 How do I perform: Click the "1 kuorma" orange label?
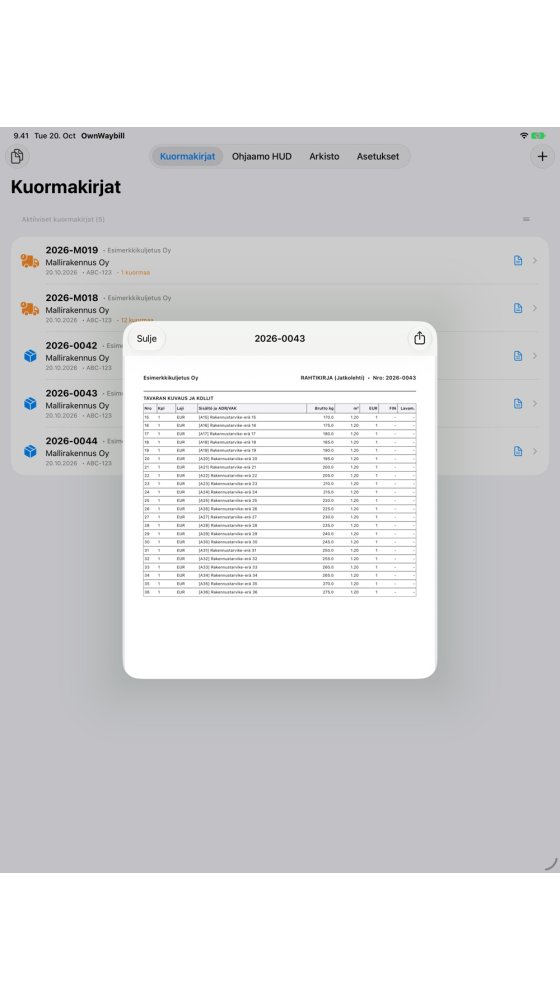pyautogui.click(x=135, y=272)
